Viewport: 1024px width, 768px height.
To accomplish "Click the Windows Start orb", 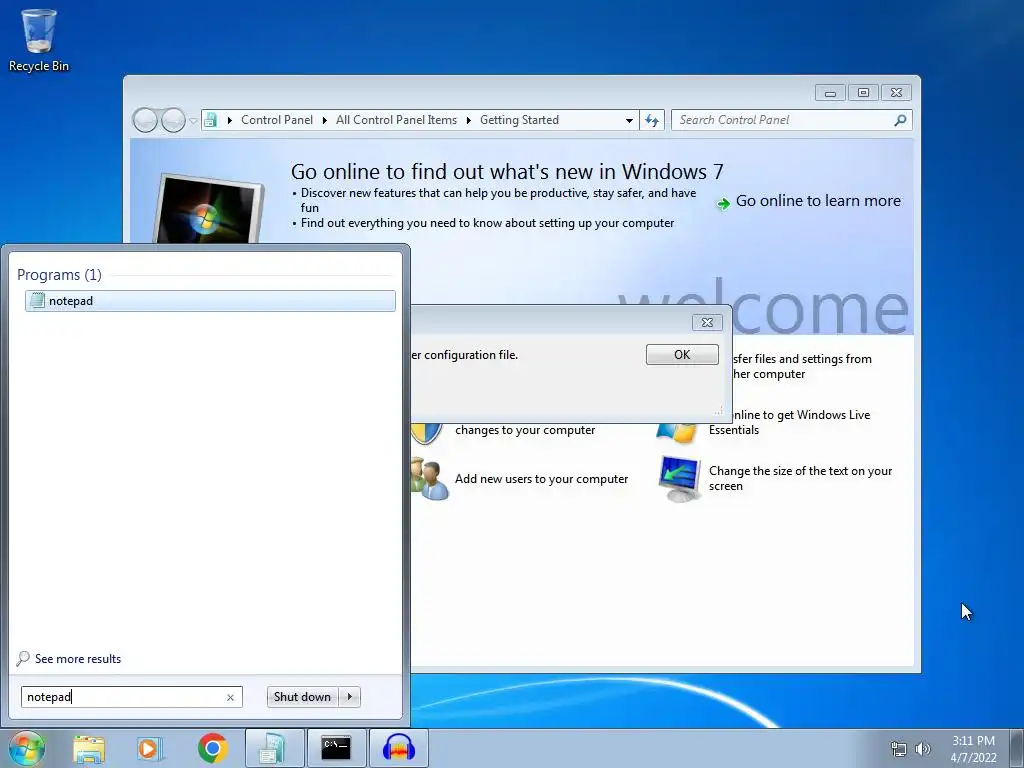I will click(26, 748).
